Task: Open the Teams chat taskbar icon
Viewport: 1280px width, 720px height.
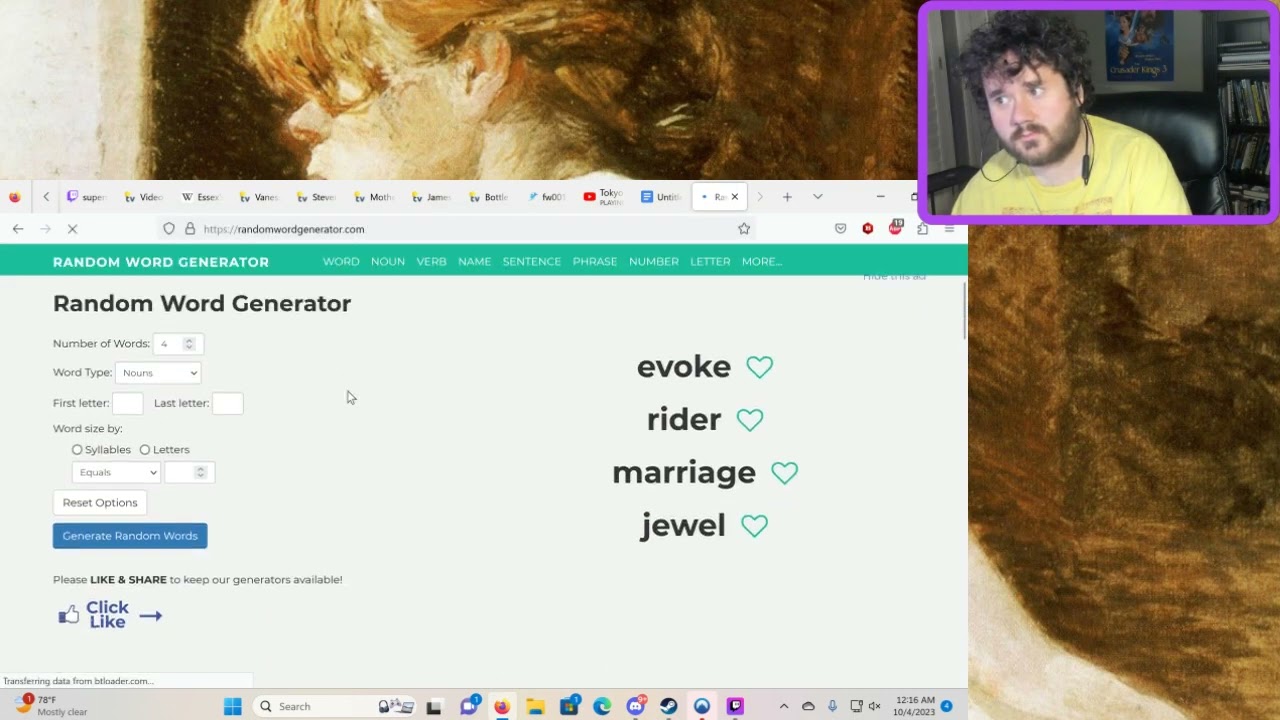Action: (468, 706)
